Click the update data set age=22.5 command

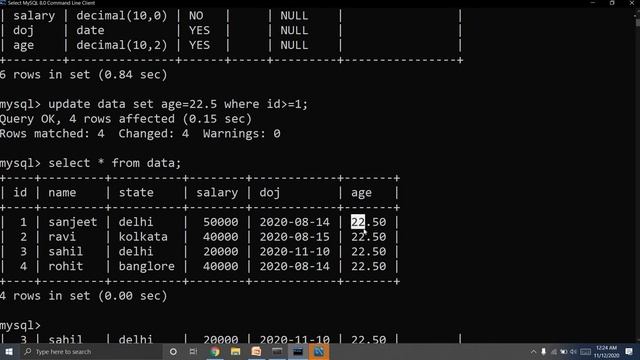[178, 104]
